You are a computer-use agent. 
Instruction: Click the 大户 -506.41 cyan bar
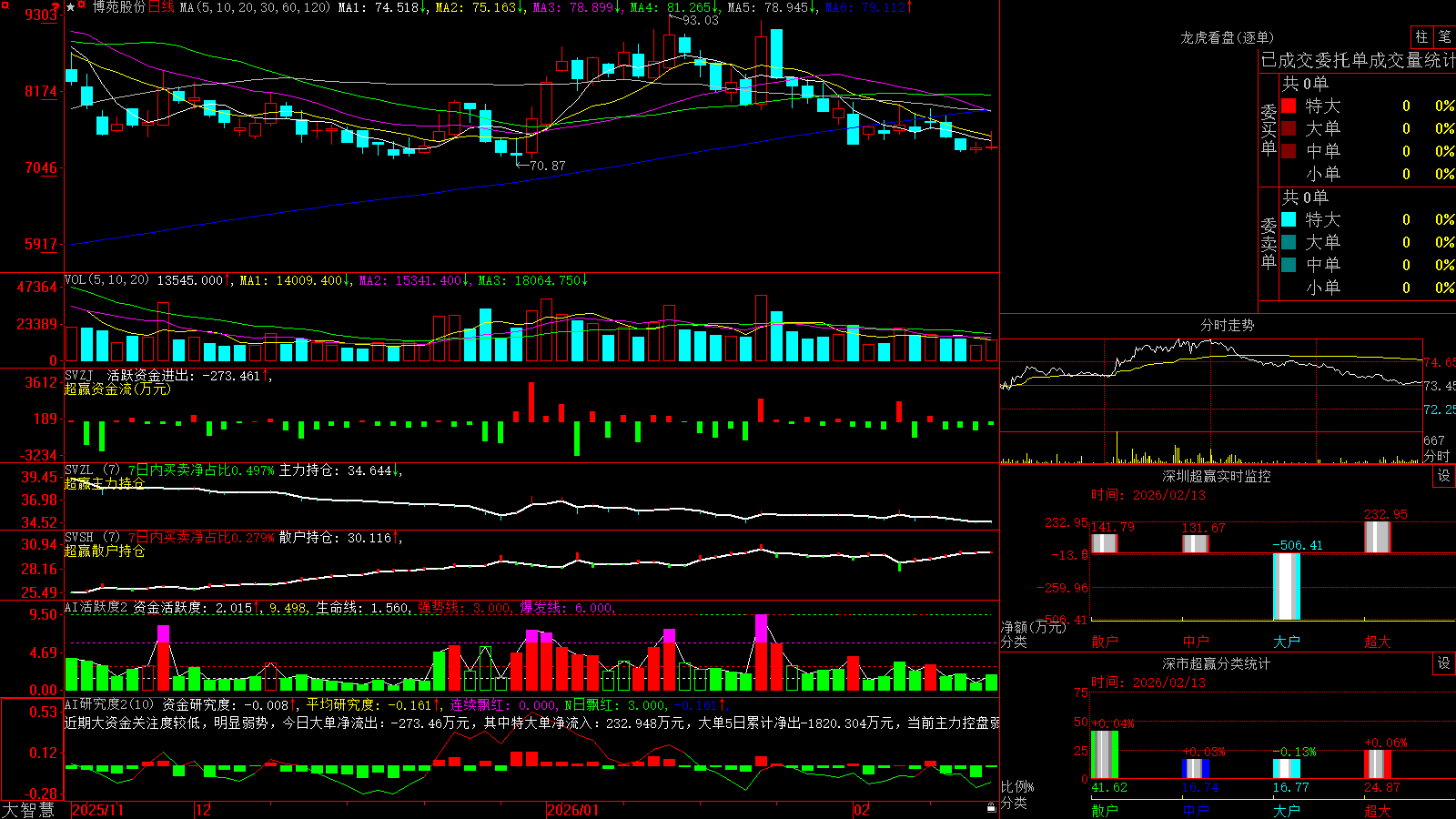pyautogui.click(x=1287, y=587)
